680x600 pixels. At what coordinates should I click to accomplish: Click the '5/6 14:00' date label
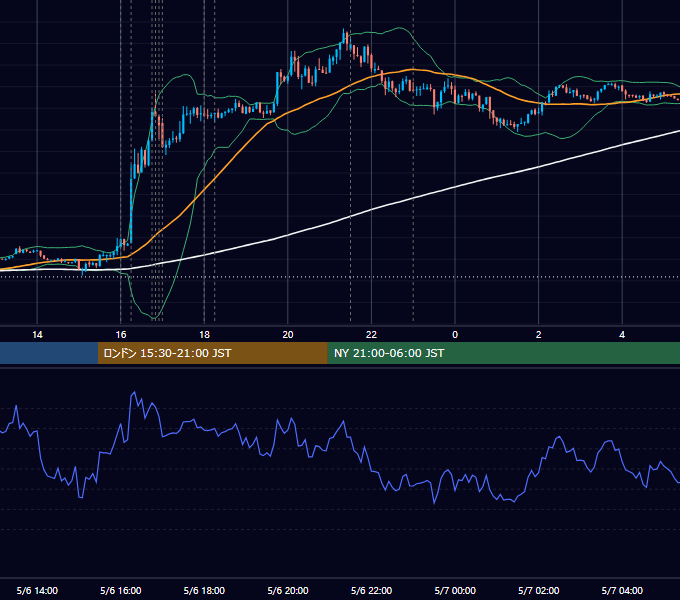[x=37, y=590]
